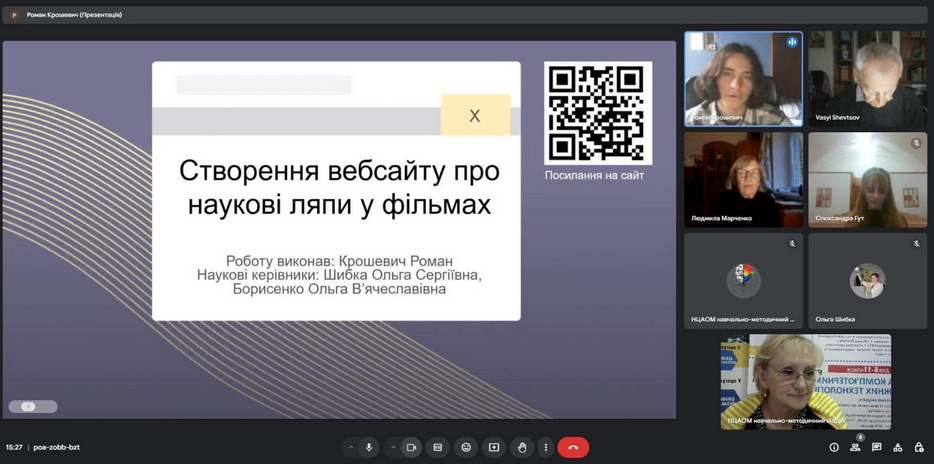Open host controls lock icon
This screenshot has width=934, height=464.
click(x=918, y=447)
